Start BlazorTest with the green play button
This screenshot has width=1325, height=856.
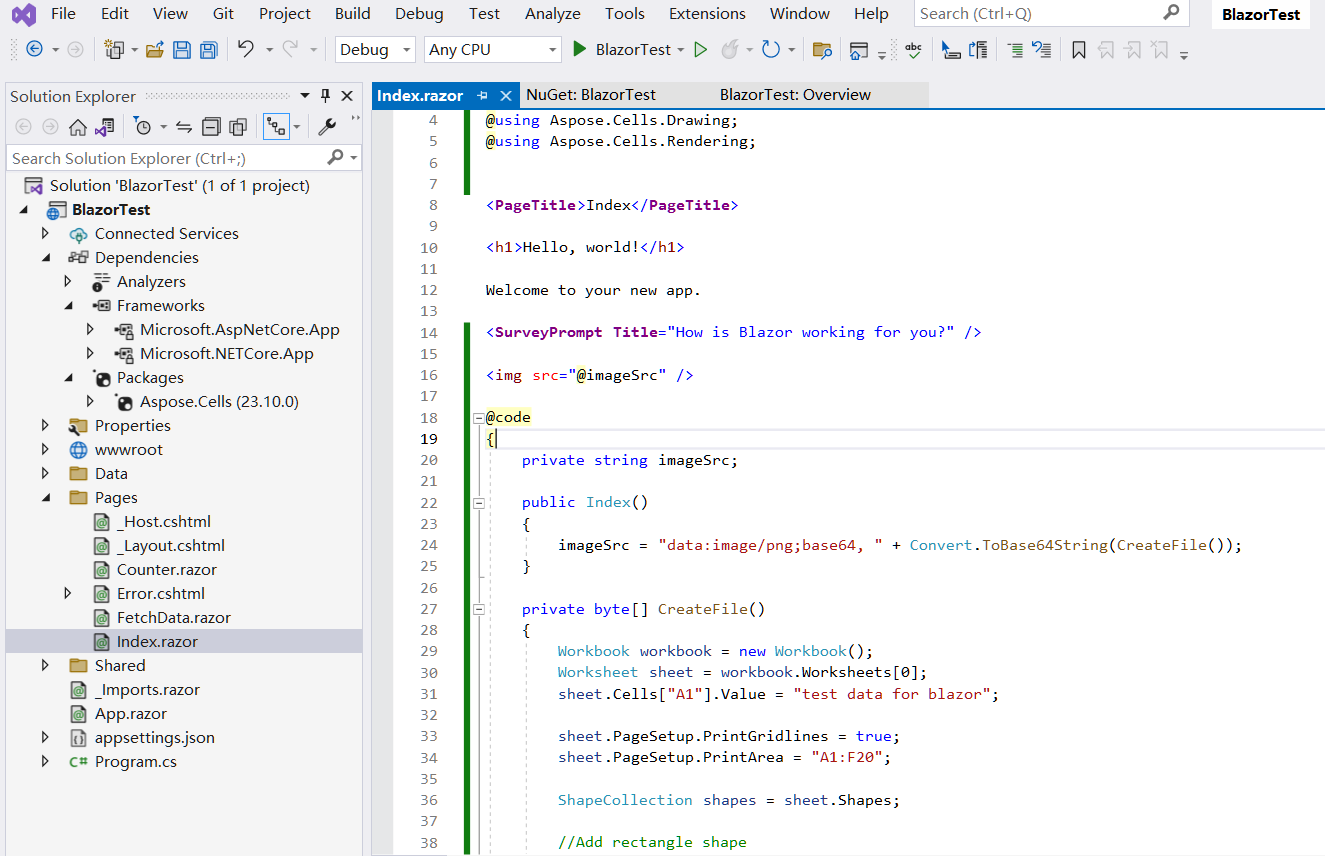580,50
